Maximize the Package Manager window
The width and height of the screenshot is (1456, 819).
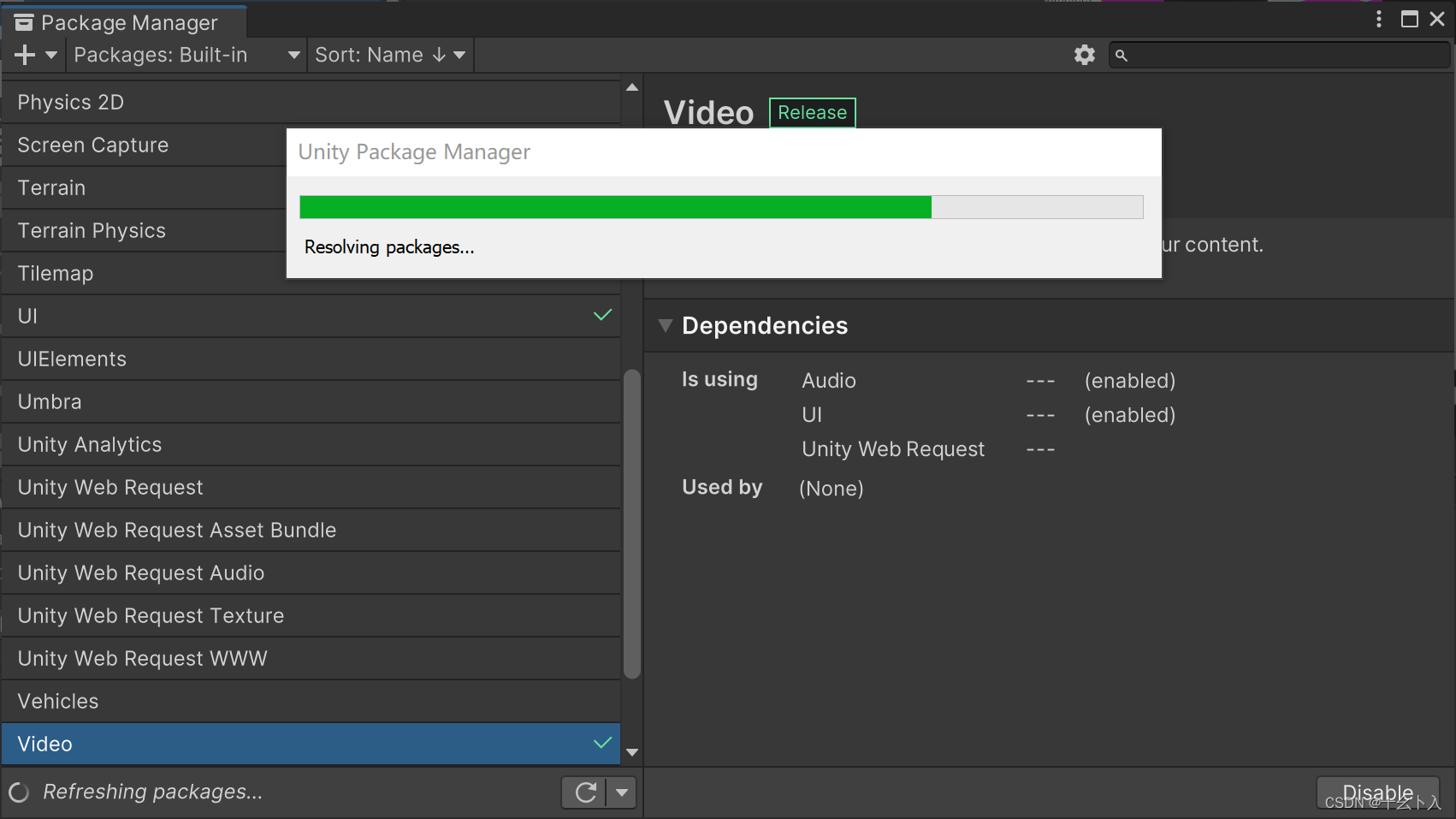pyautogui.click(x=1410, y=19)
